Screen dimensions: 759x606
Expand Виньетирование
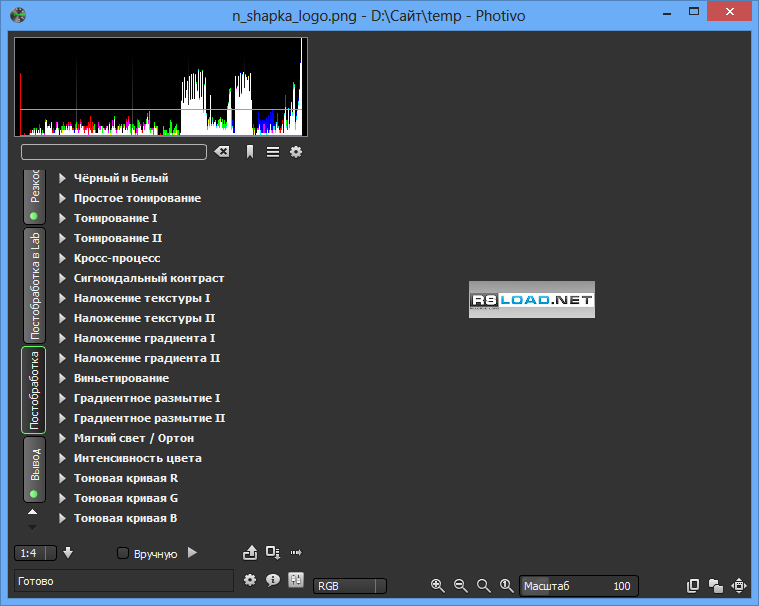coord(62,378)
